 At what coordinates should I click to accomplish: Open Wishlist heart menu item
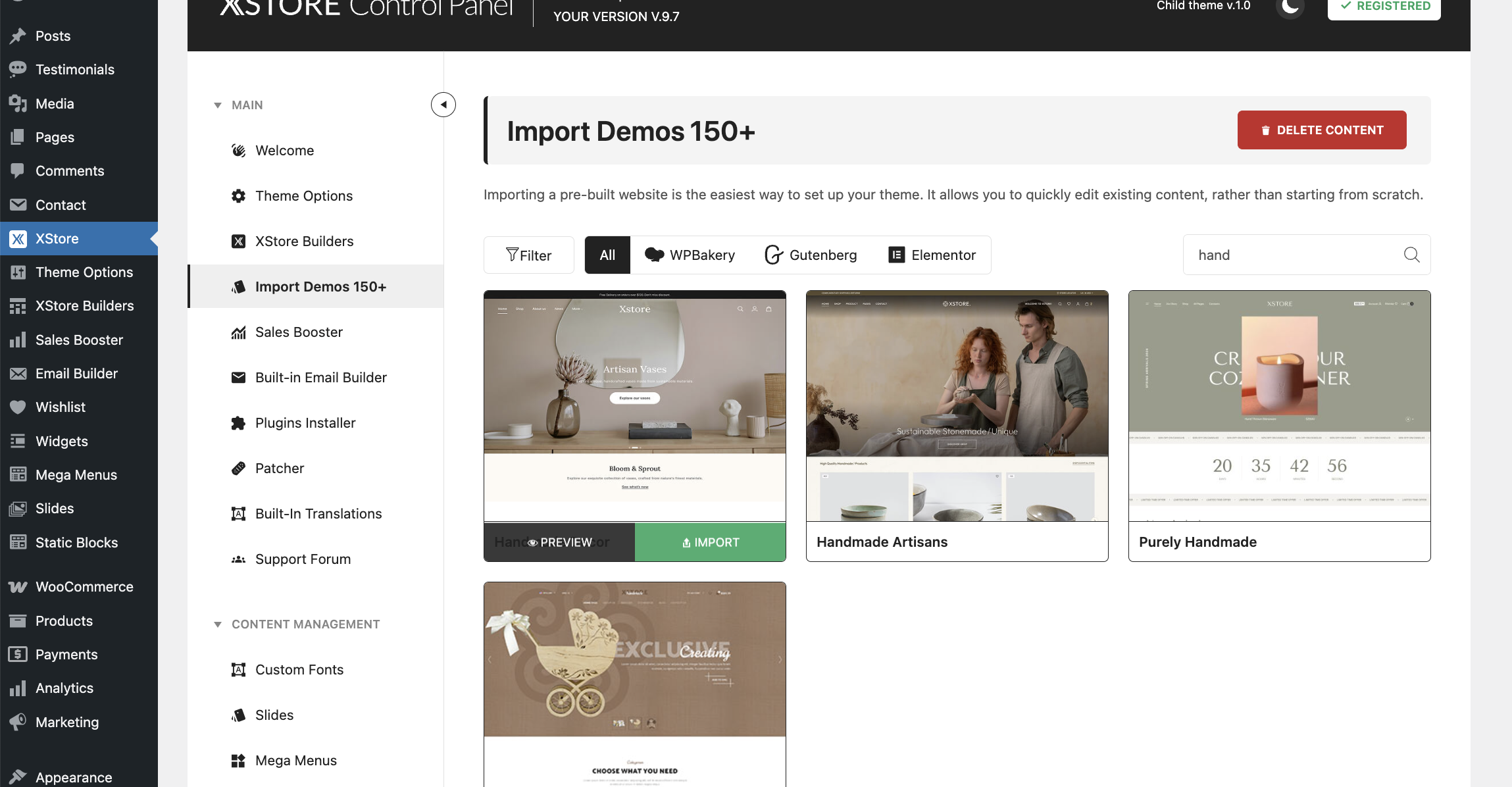click(x=60, y=407)
